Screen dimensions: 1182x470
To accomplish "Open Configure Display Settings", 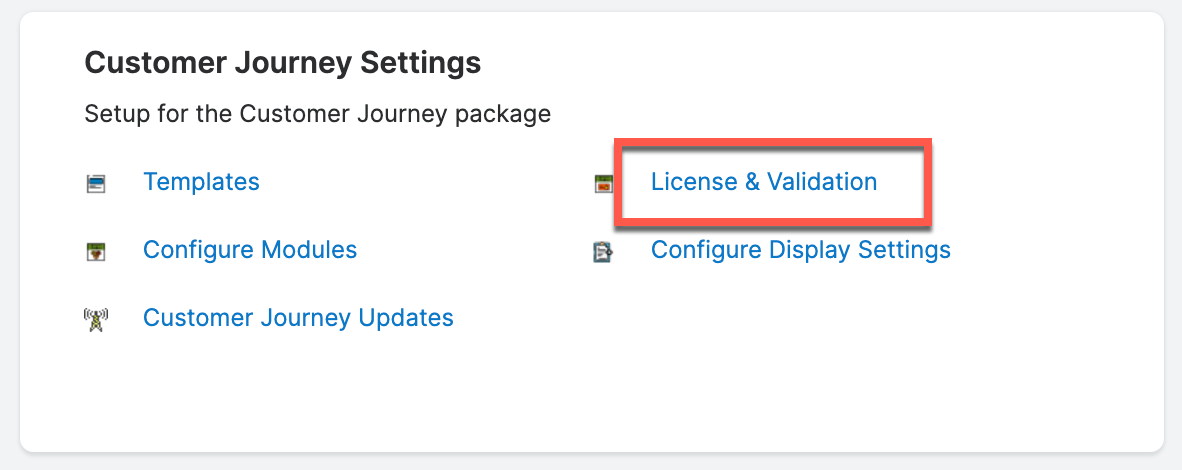I will point(800,249).
